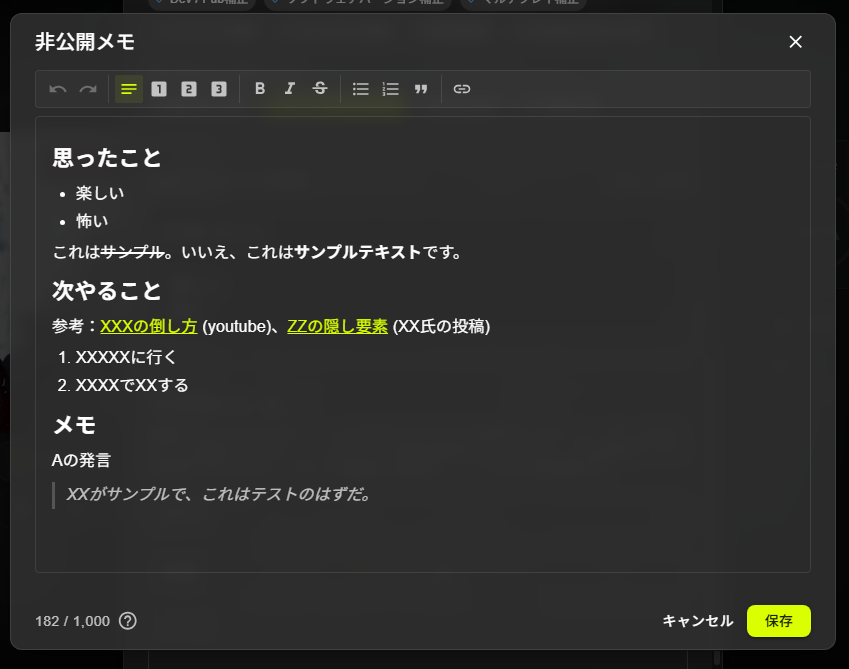
Task: Click the empty editor area below the quote
Action: [x=422, y=539]
